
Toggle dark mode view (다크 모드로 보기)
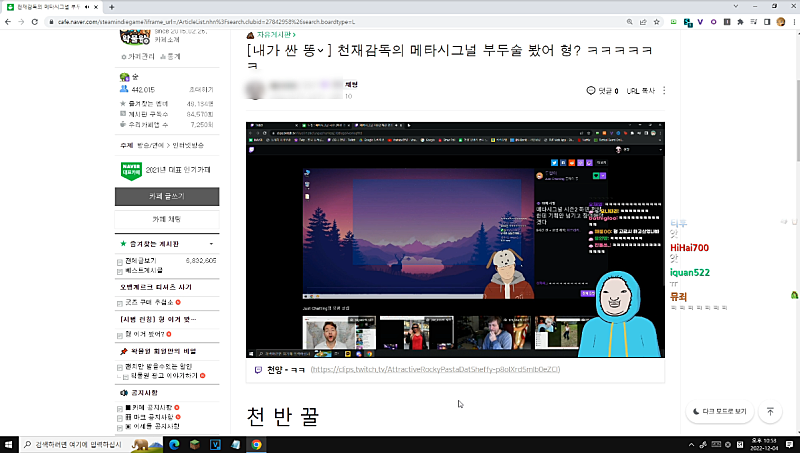tap(718, 411)
